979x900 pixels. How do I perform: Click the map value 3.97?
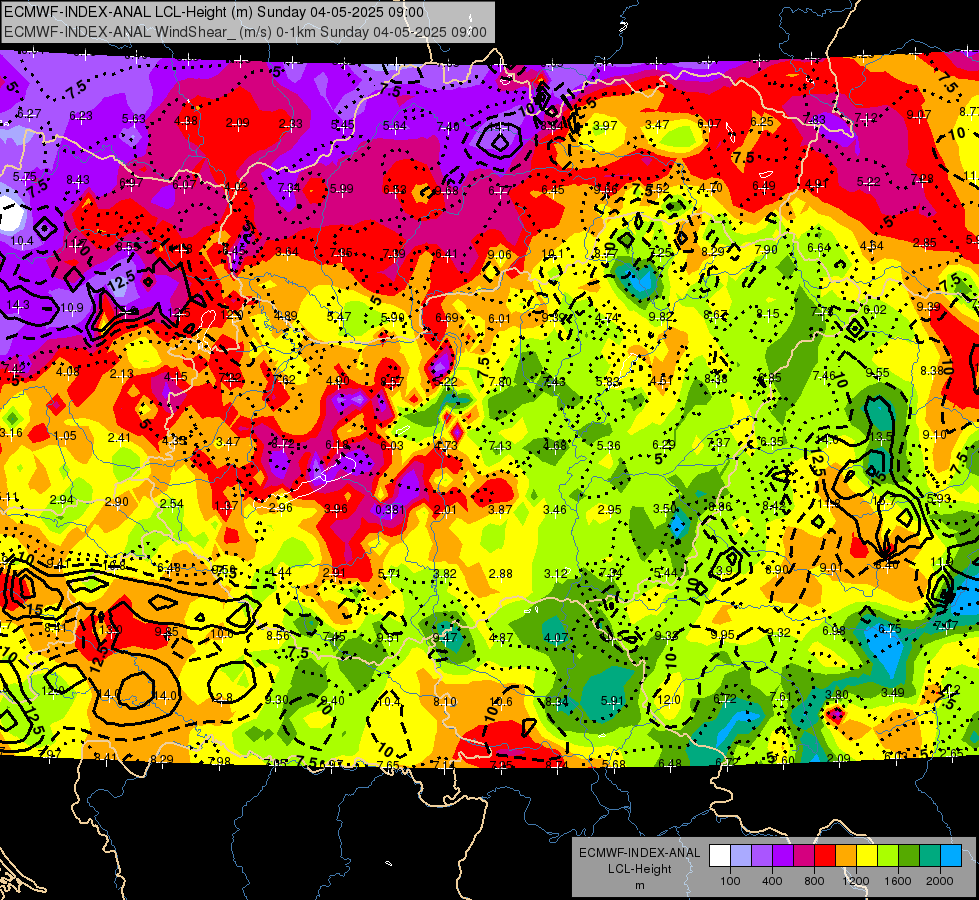coord(604,126)
